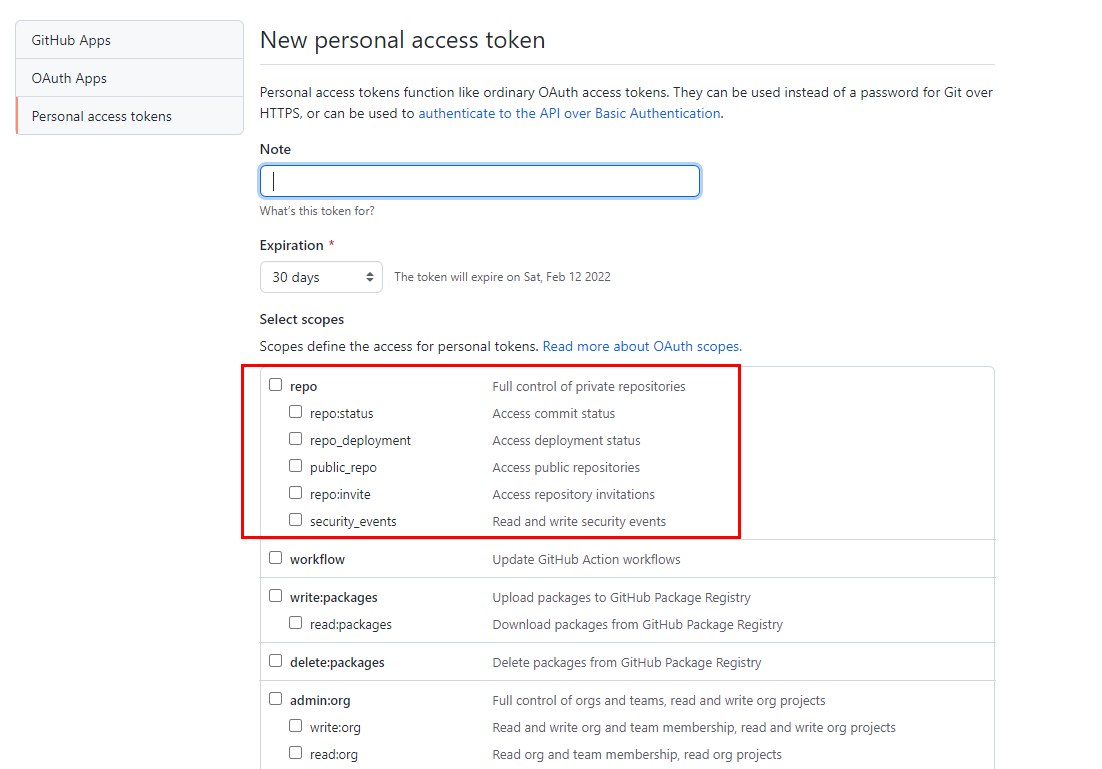The width and height of the screenshot is (1102, 769).
Task: Check the write:org scope
Action: 296,726
